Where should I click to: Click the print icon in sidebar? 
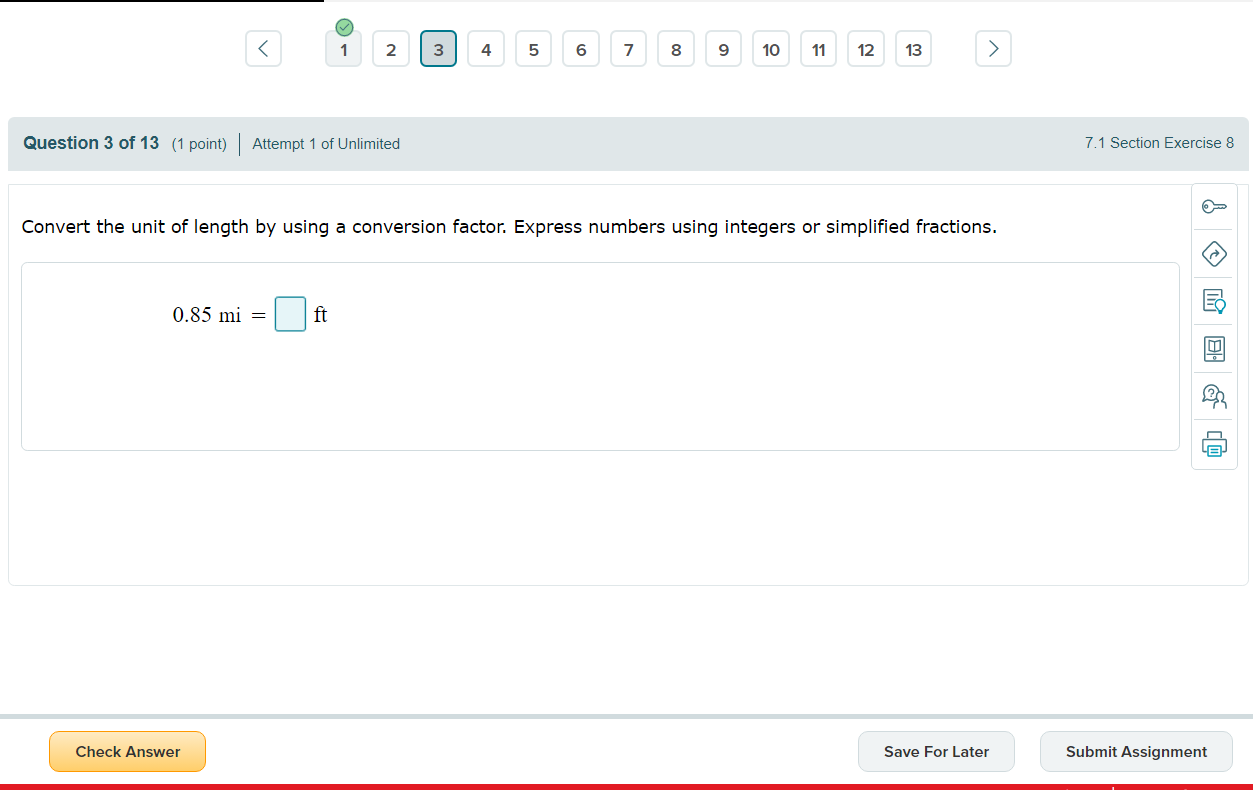click(x=1214, y=443)
